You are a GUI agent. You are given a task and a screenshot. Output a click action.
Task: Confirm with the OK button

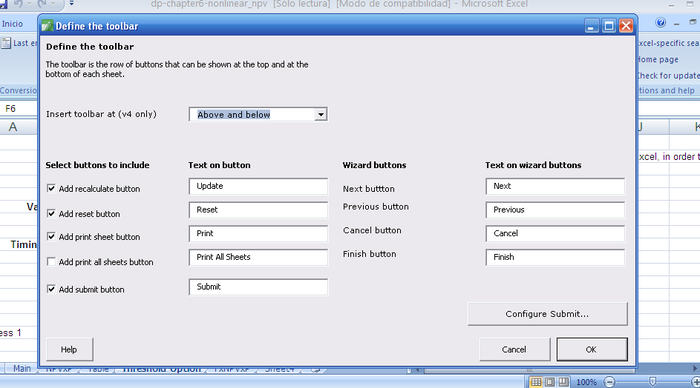click(592, 349)
